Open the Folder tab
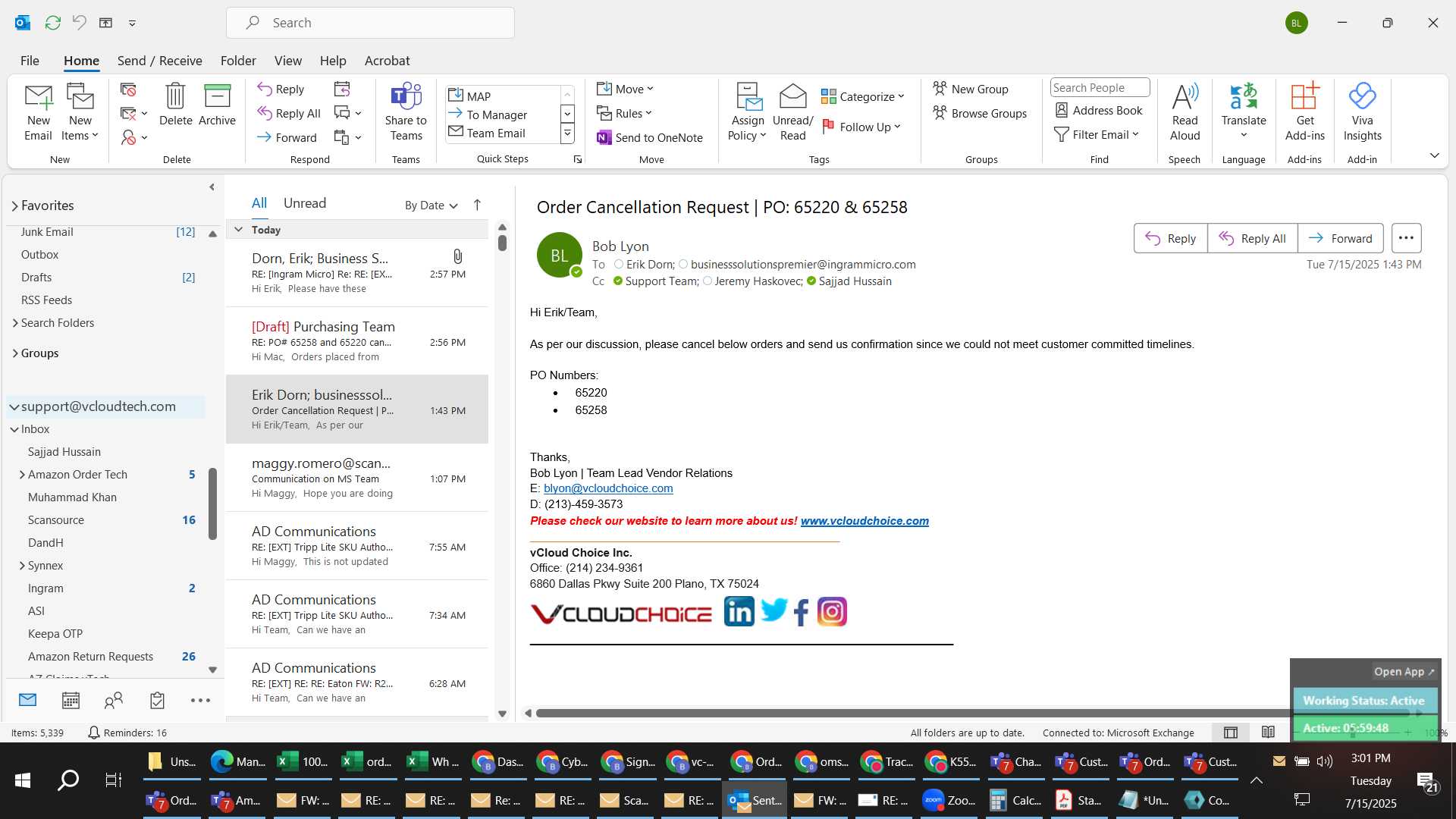1456x819 pixels. (x=238, y=61)
